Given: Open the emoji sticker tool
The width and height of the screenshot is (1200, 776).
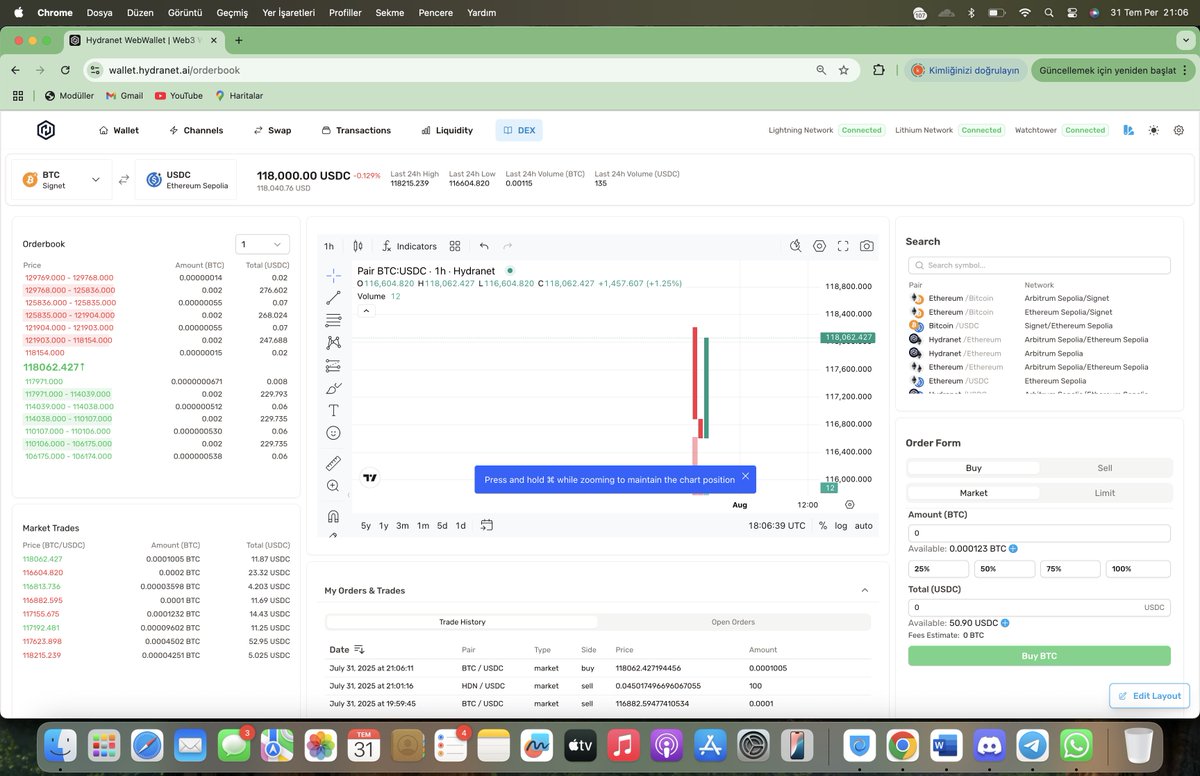Looking at the screenshot, I should click(333, 433).
